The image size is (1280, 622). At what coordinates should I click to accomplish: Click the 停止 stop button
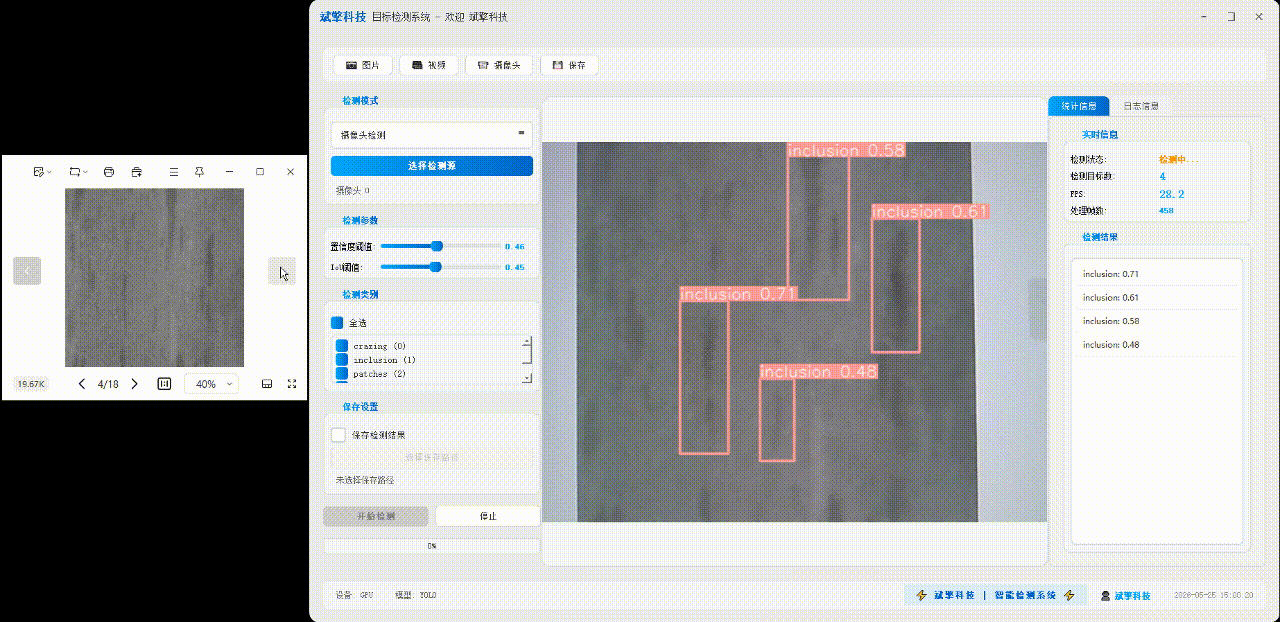pyautogui.click(x=488, y=516)
